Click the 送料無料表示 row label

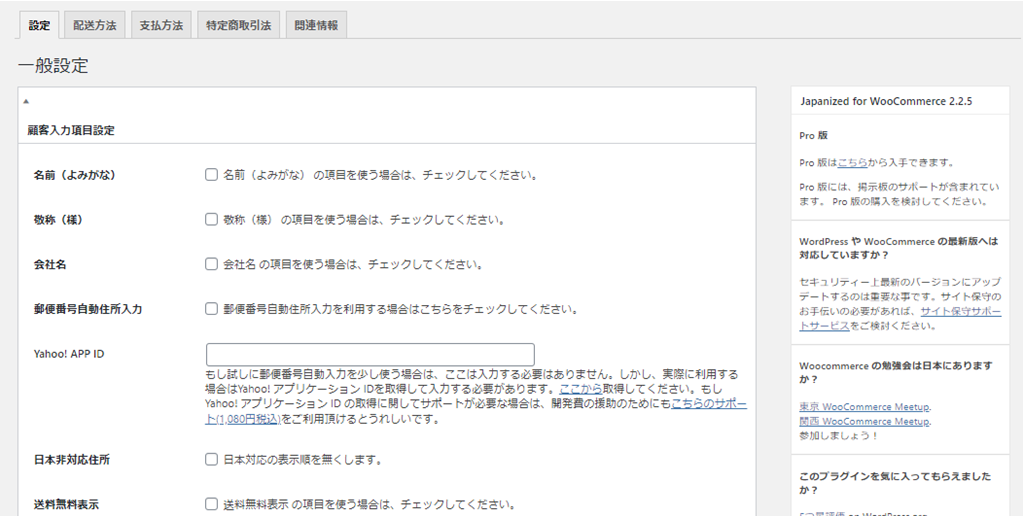(x=67, y=504)
